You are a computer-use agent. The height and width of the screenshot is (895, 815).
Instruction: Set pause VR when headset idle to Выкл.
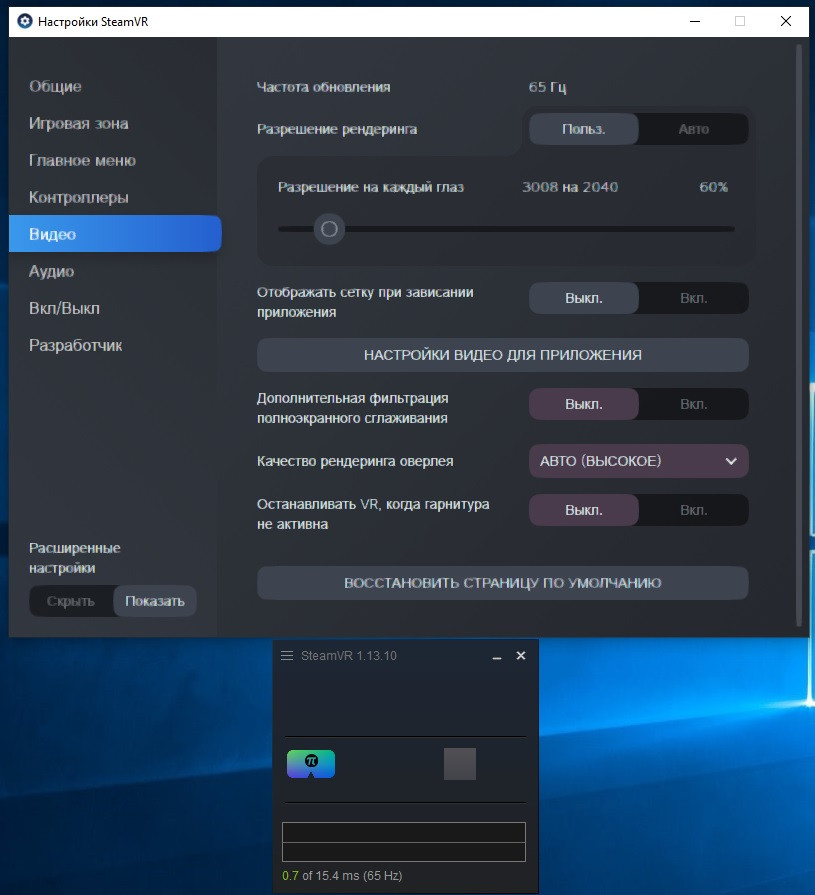coord(583,510)
